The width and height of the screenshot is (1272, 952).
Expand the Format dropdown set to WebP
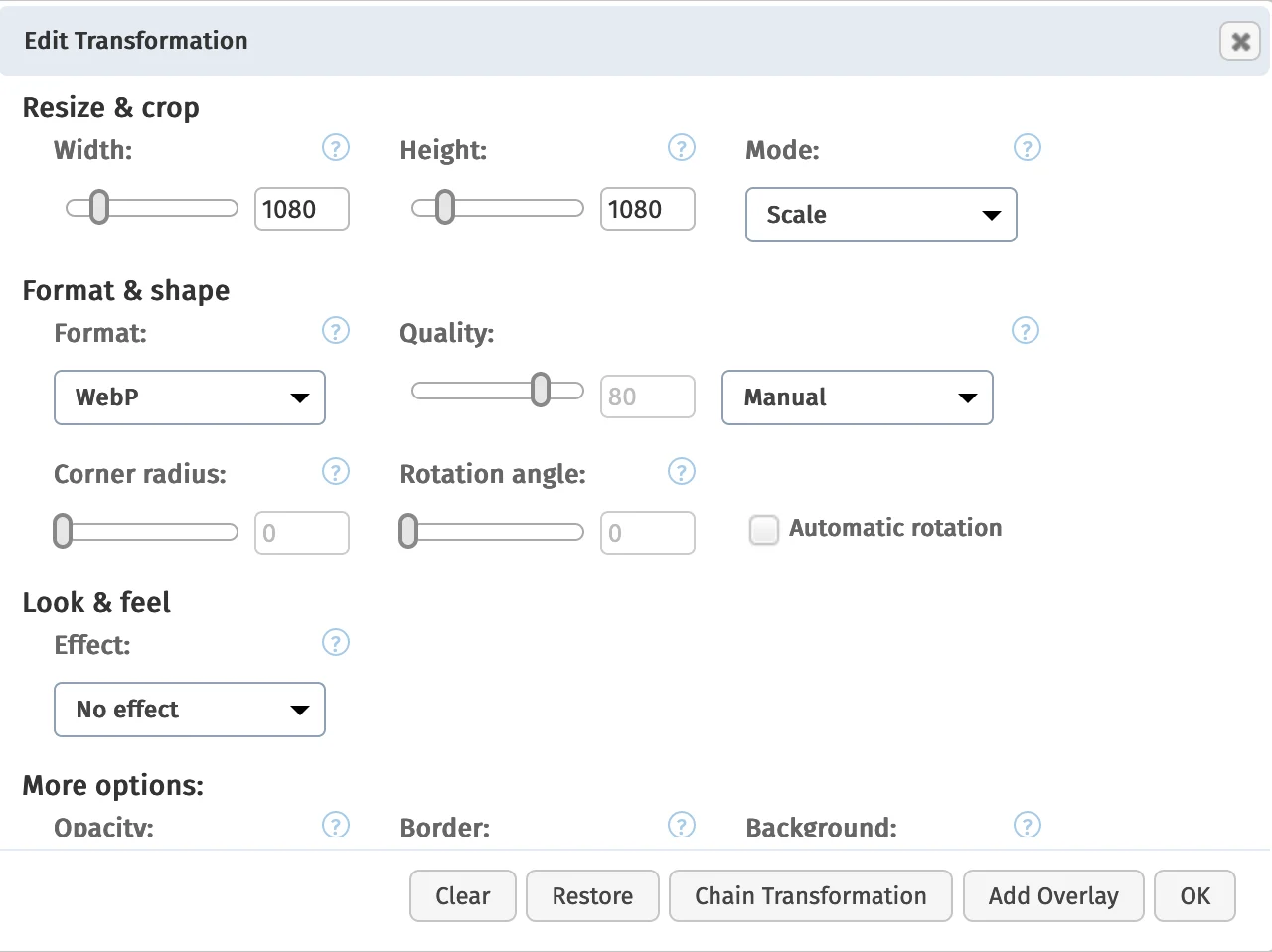coord(190,397)
